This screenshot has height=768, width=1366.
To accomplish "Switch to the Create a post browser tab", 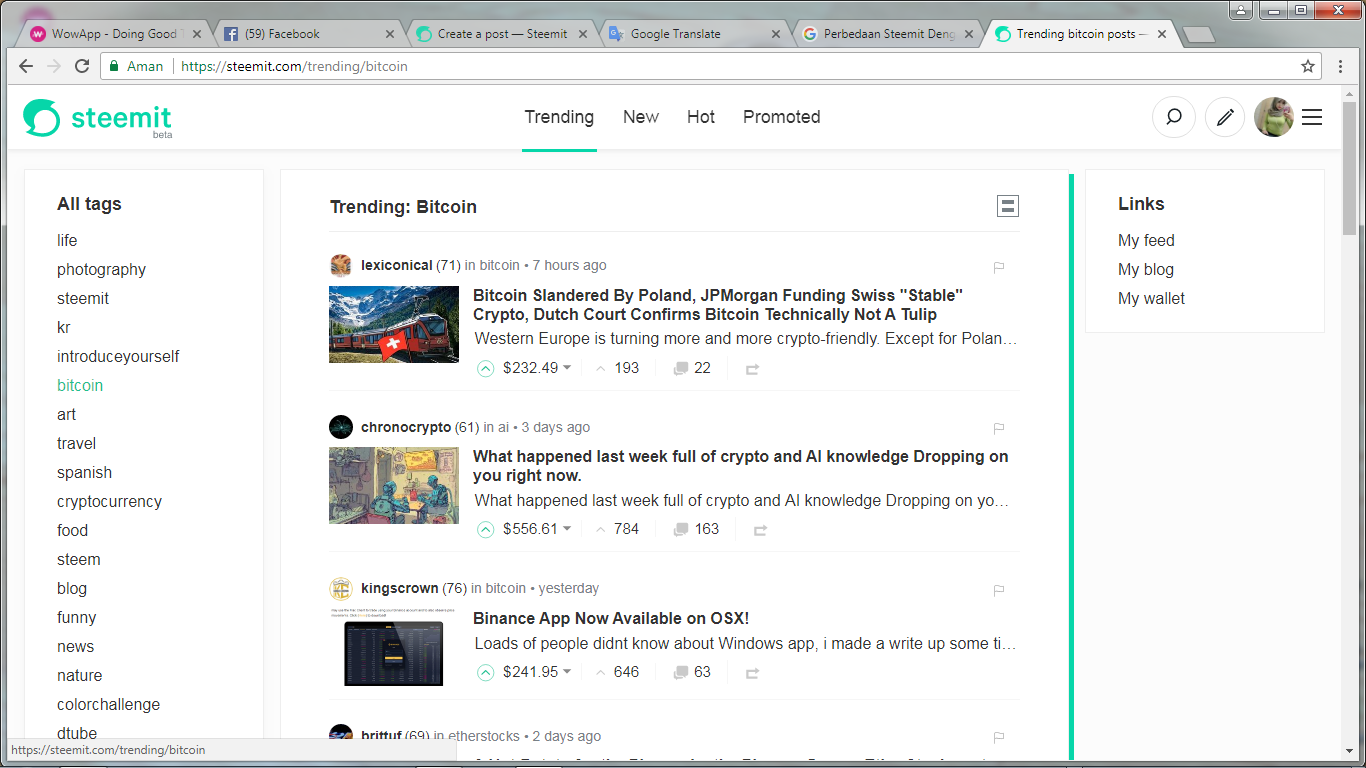I will [x=500, y=34].
